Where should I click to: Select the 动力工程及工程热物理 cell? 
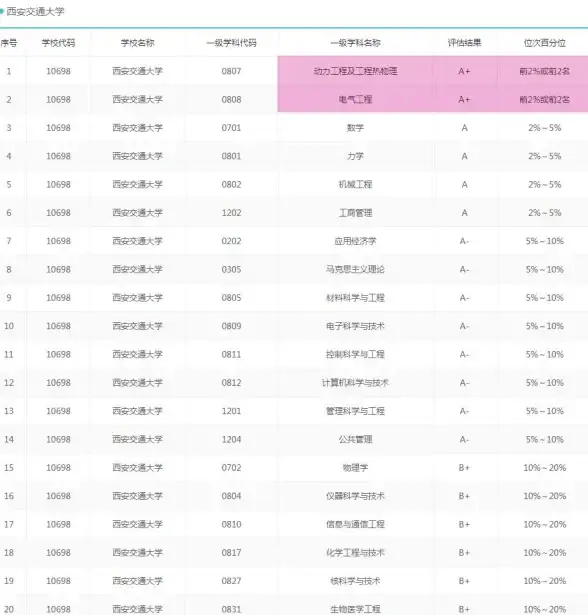(x=355, y=71)
